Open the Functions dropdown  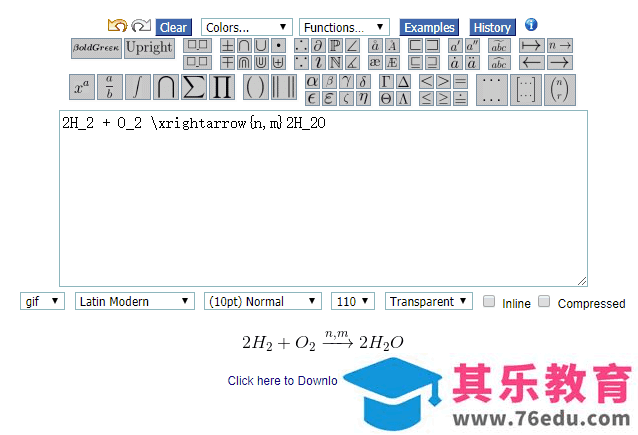[344, 27]
